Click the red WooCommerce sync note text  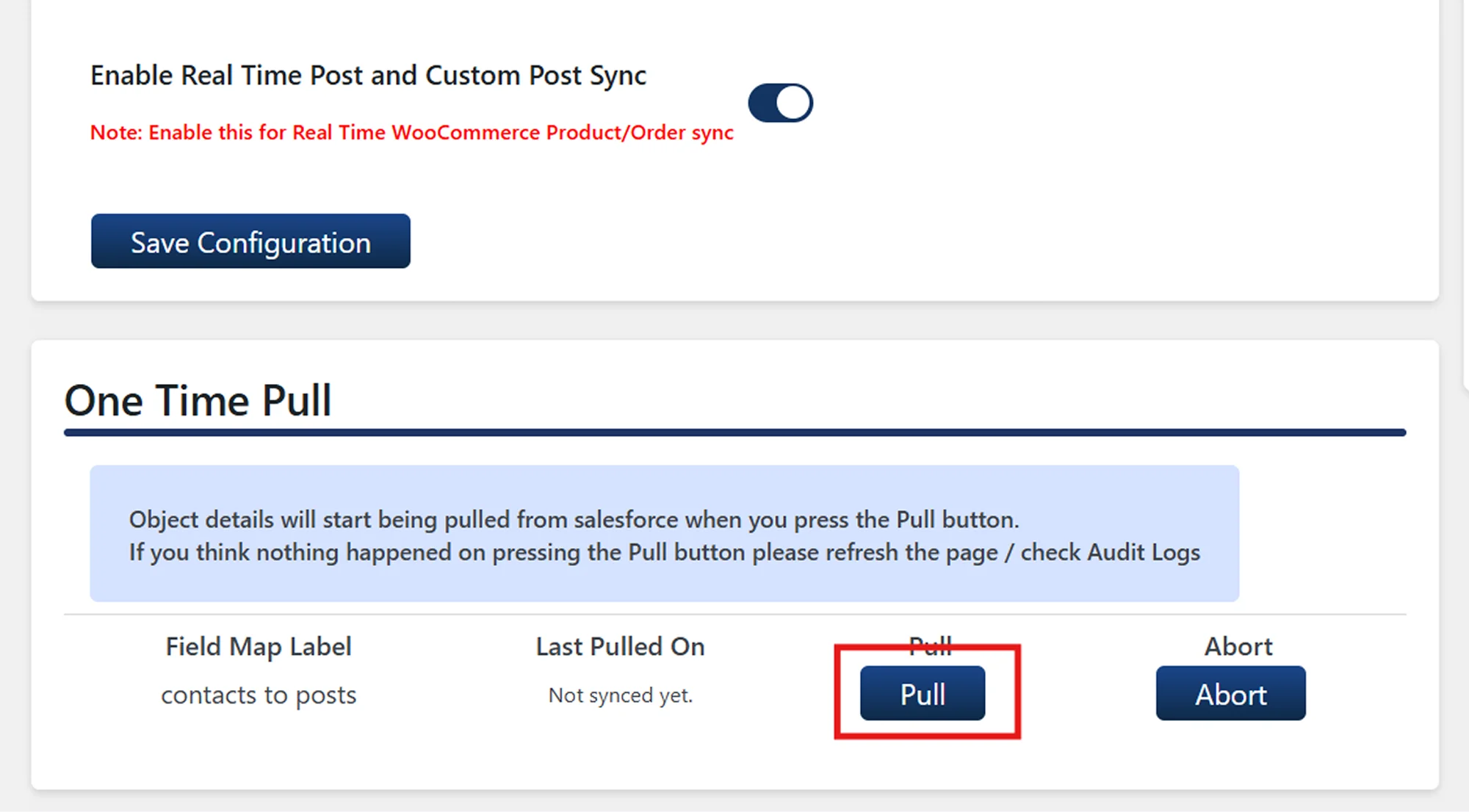[411, 133]
